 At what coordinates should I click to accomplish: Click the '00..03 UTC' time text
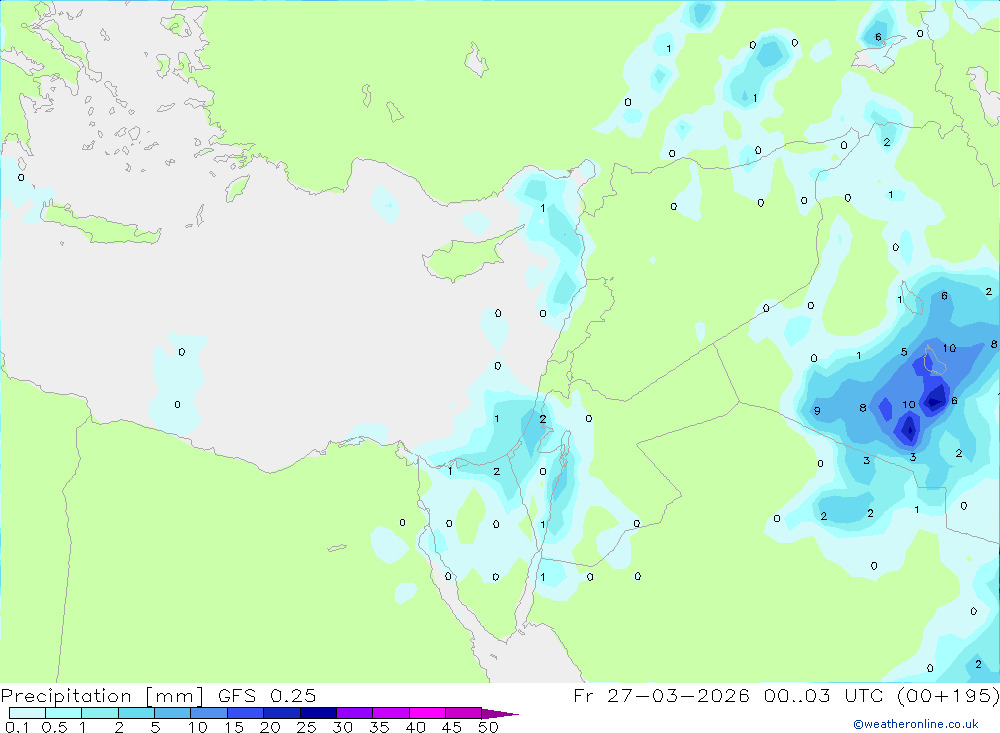pos(821,695)
